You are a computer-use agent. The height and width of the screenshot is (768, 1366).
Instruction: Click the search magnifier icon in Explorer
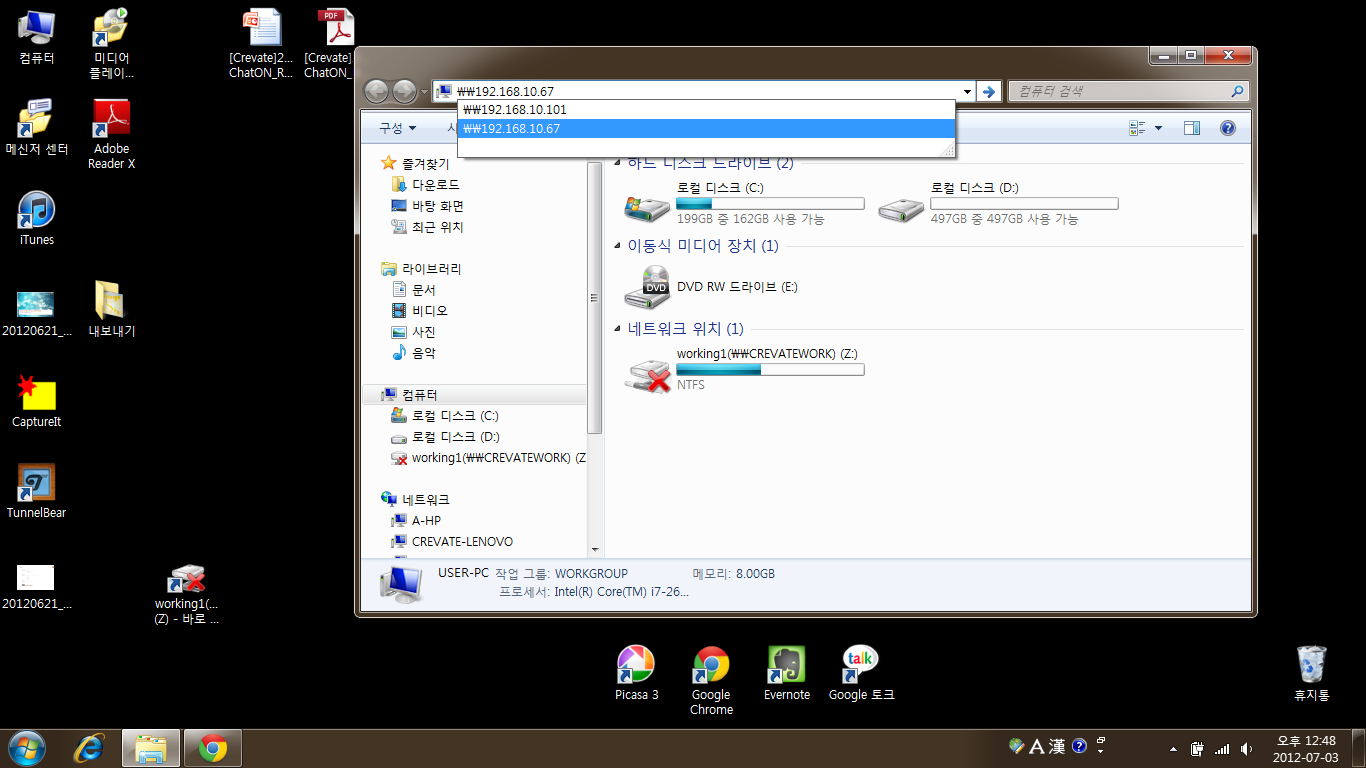pos(1238,91)
